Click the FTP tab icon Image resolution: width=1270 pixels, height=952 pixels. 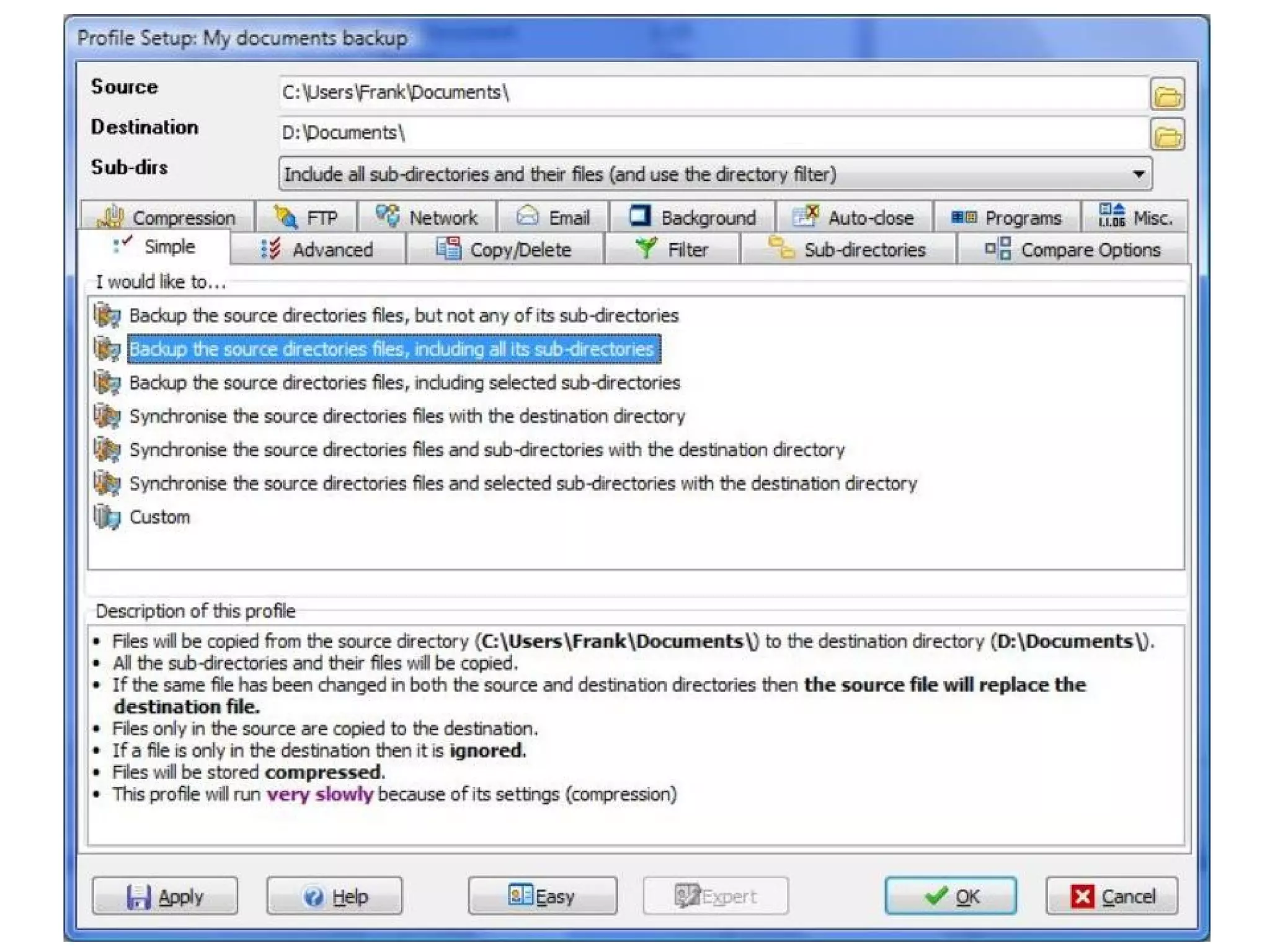286,217
